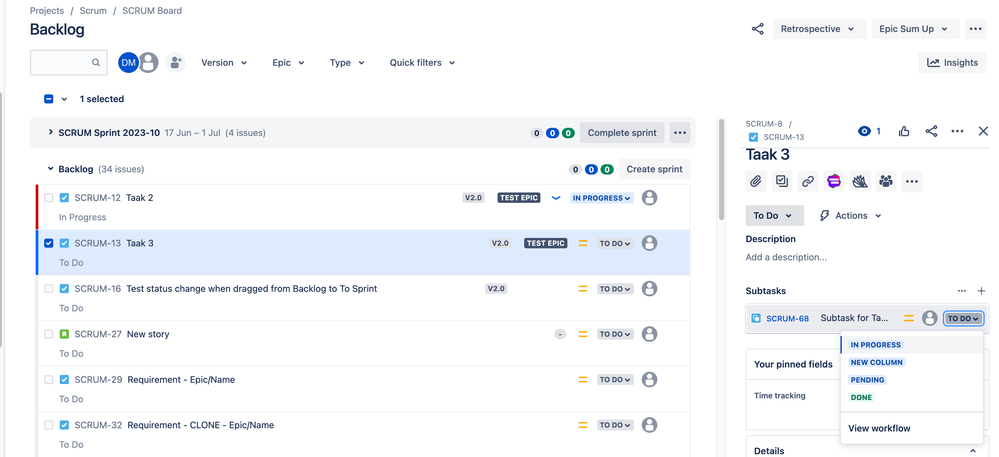999x457 pixels.
Task: Click the link issue icon
Action: tap(808, 182)
